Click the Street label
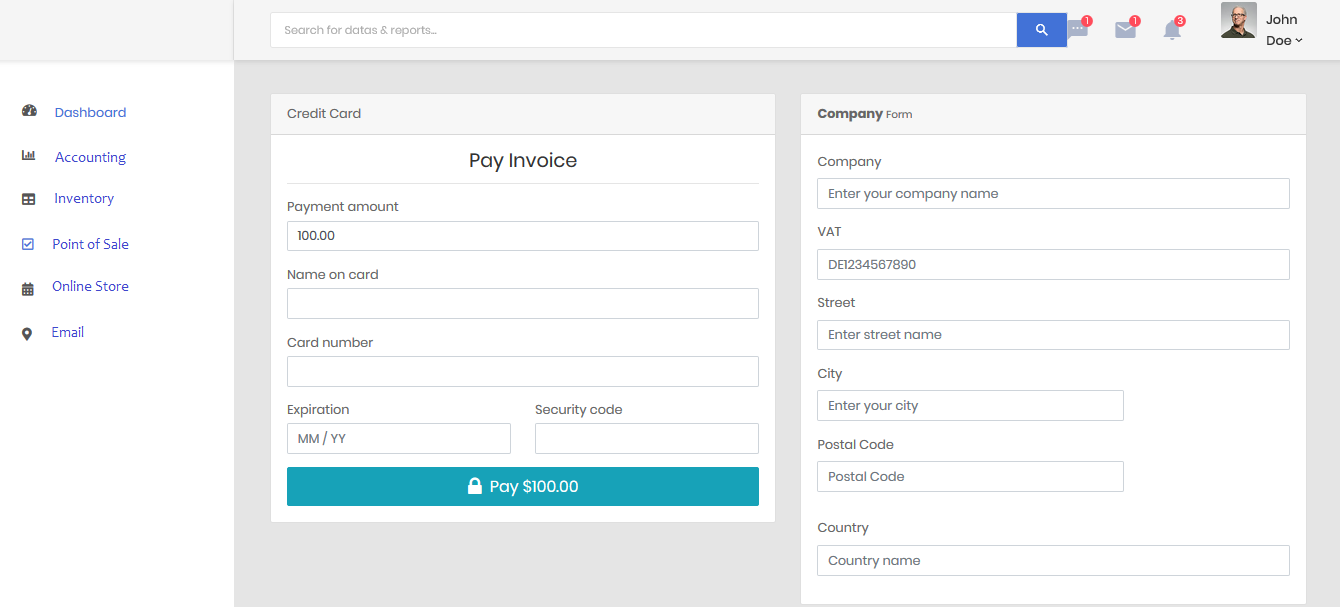The width and height of the screenshot is (1340, 607). point(836,302)
